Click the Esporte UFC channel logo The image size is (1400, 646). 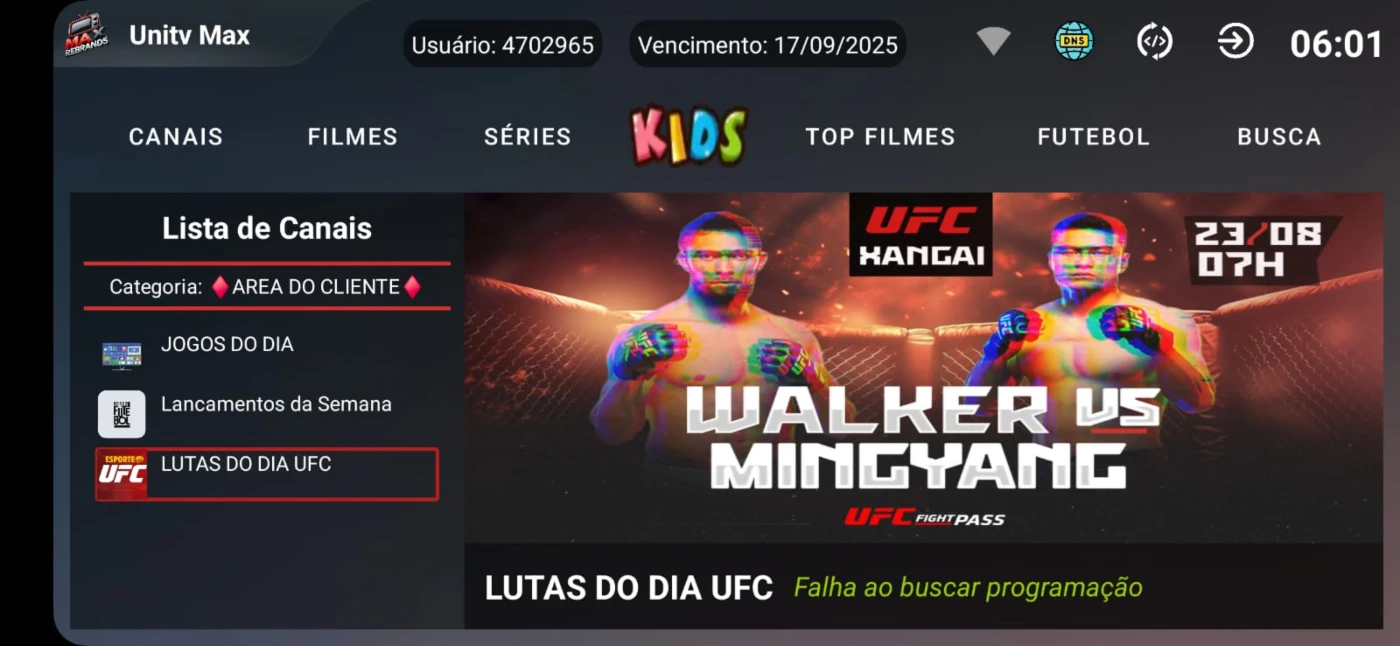tap(122, 474)
